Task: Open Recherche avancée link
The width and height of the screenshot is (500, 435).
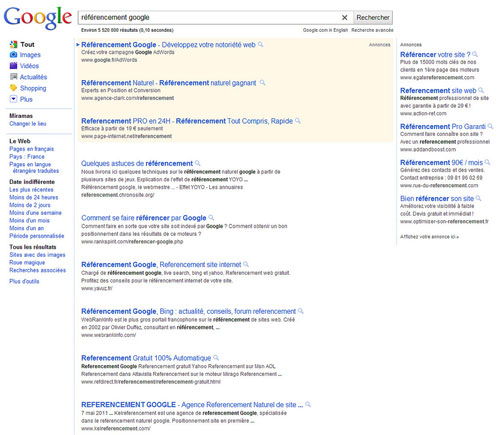Action: (x=372, y=30)
